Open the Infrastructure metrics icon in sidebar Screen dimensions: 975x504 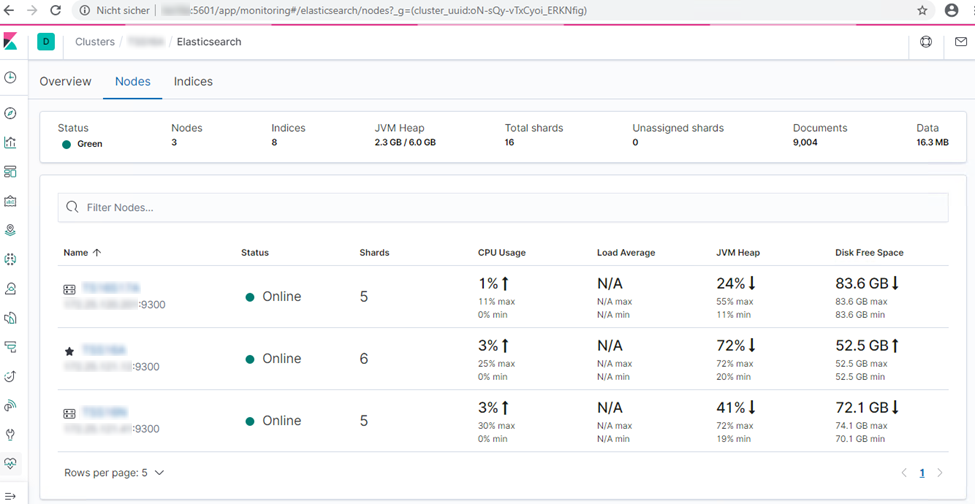pos(10,288)
